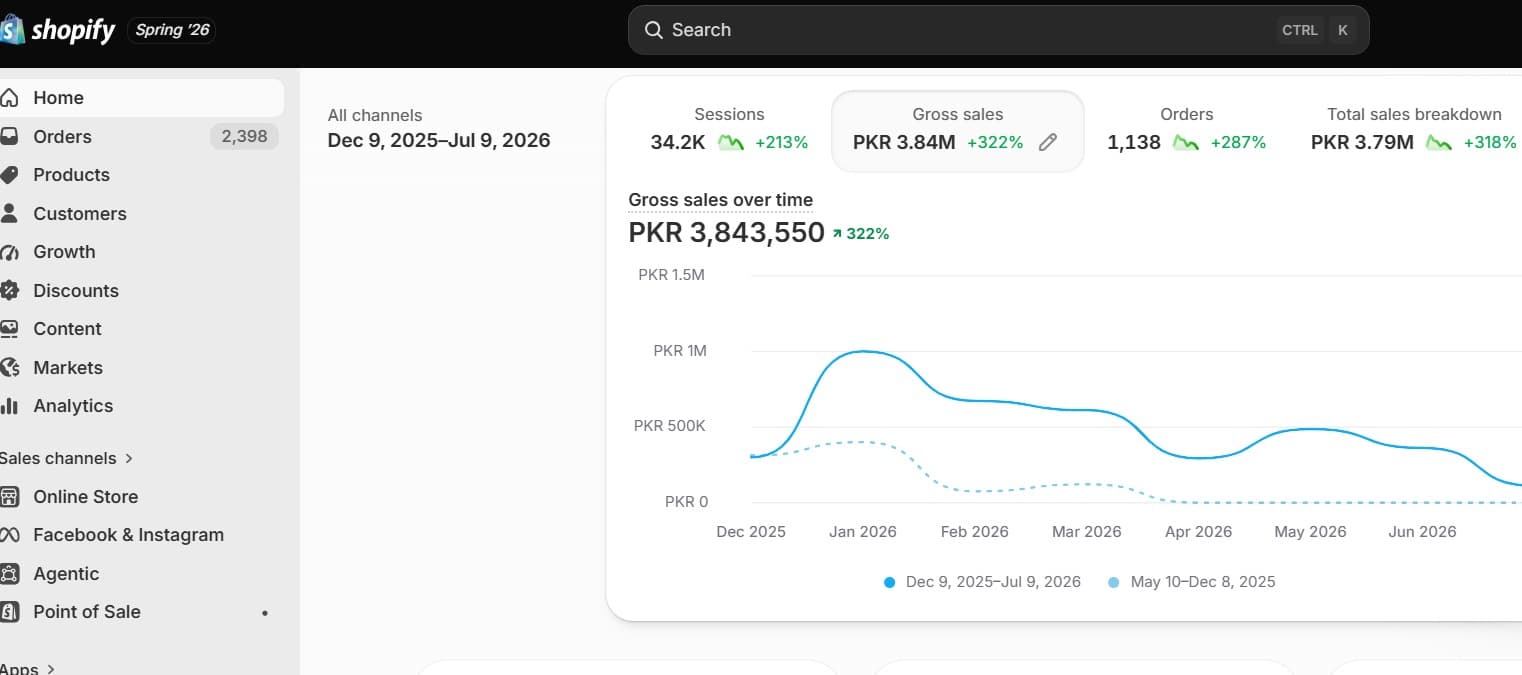1522x675 pixels.
Task: Click the Spring '26 edition badge
Action: [172, 30]
